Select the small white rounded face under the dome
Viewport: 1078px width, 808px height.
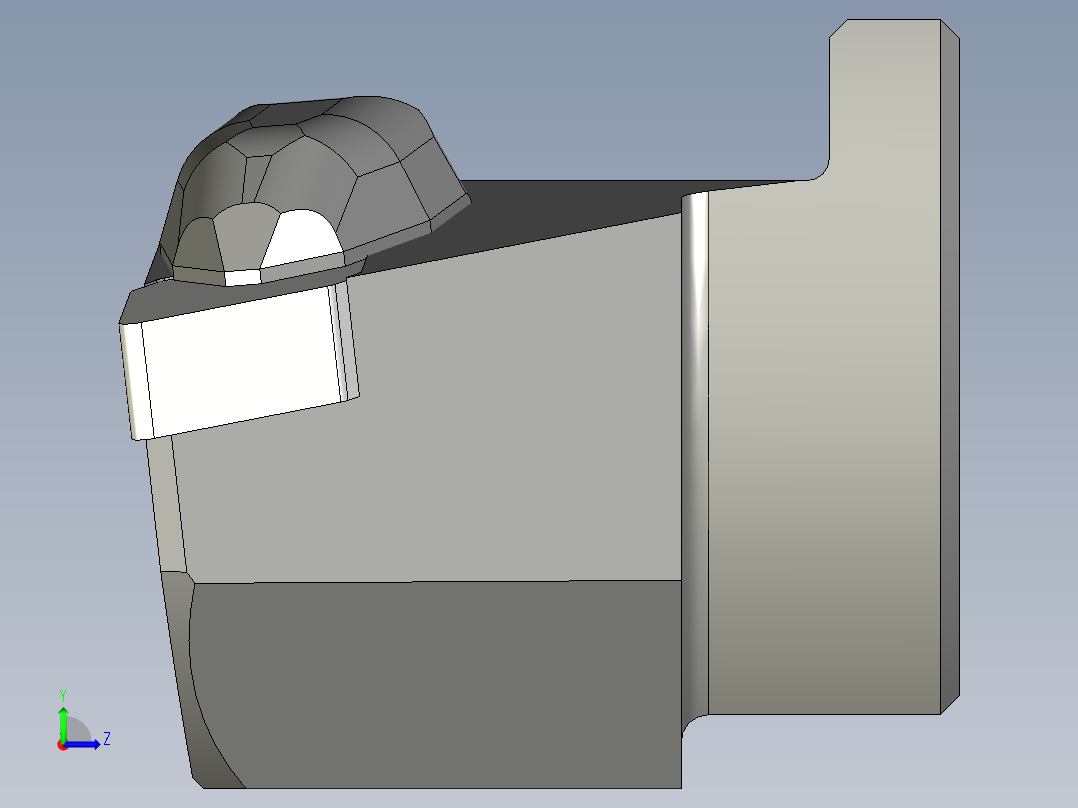coord(301,239)
